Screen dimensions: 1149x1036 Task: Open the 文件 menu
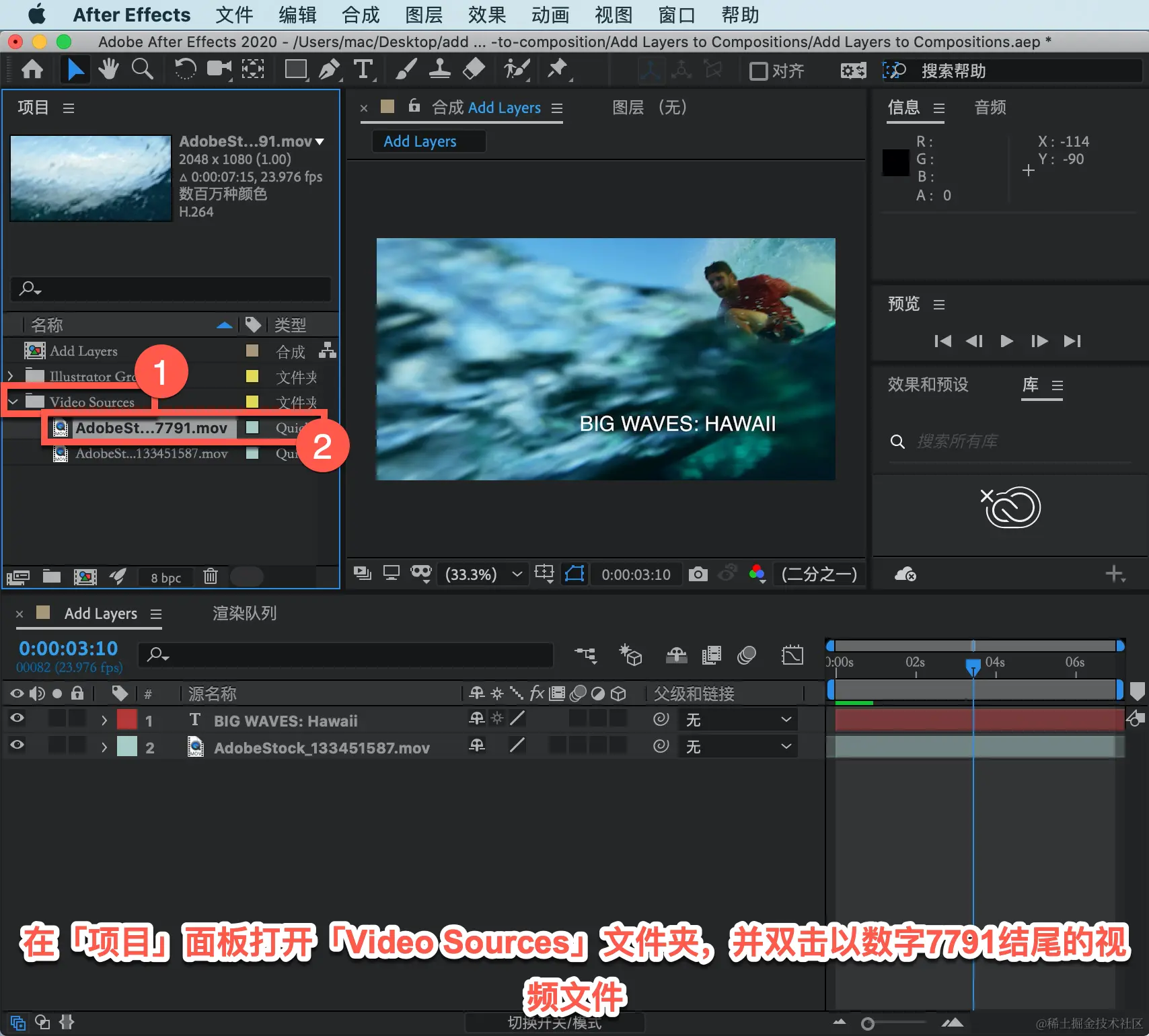[x=234, y=15]
